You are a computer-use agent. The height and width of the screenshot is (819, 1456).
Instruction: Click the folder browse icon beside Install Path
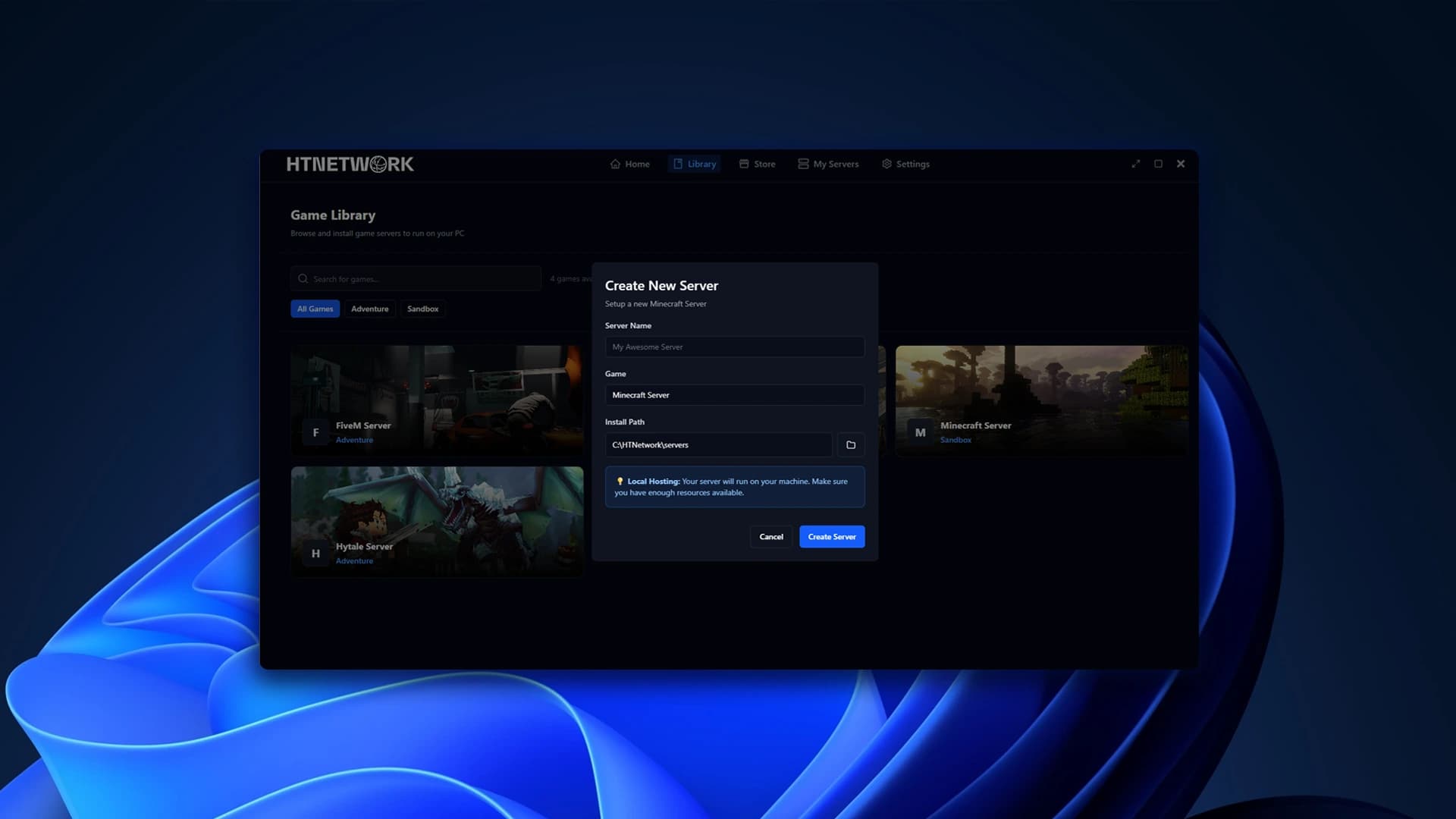tap(850, 445)
